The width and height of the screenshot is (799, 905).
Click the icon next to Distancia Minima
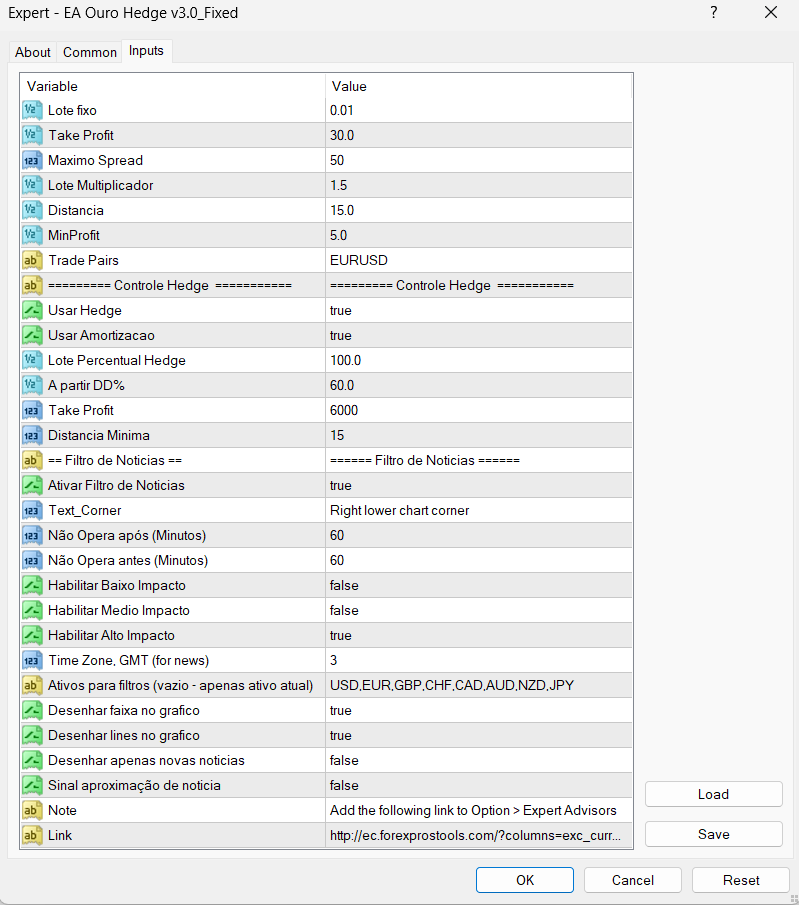(x=32, y=435)
